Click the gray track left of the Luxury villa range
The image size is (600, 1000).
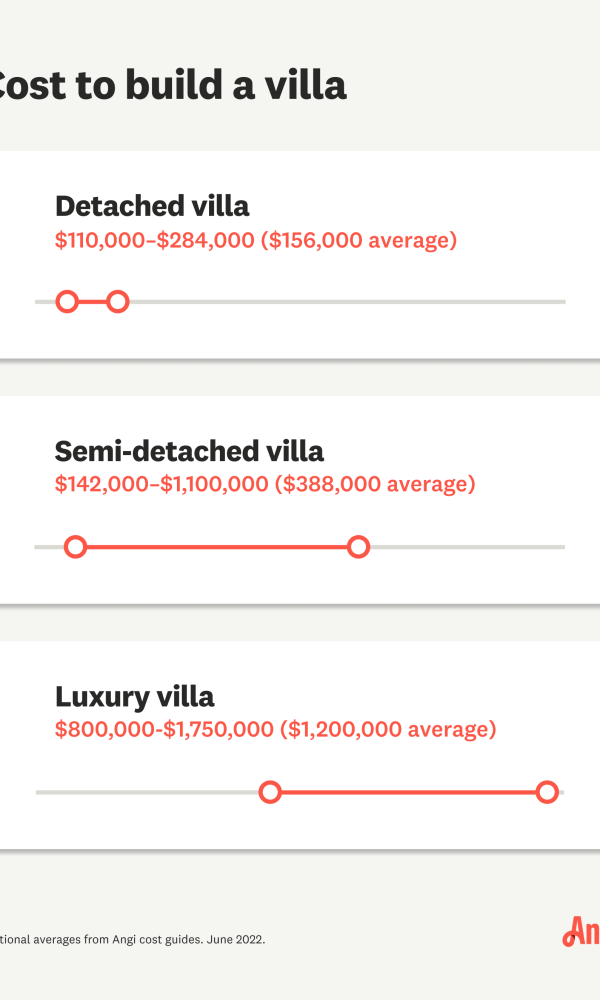point(147,792)
